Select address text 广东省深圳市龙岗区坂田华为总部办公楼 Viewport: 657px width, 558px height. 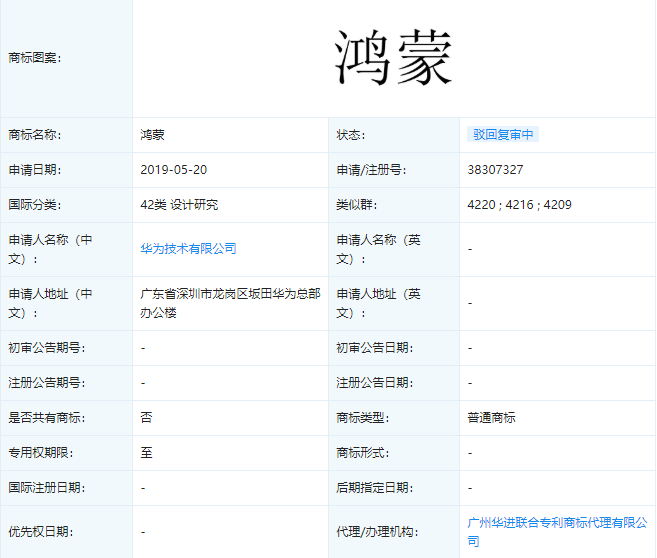click(x=230, y=303)
